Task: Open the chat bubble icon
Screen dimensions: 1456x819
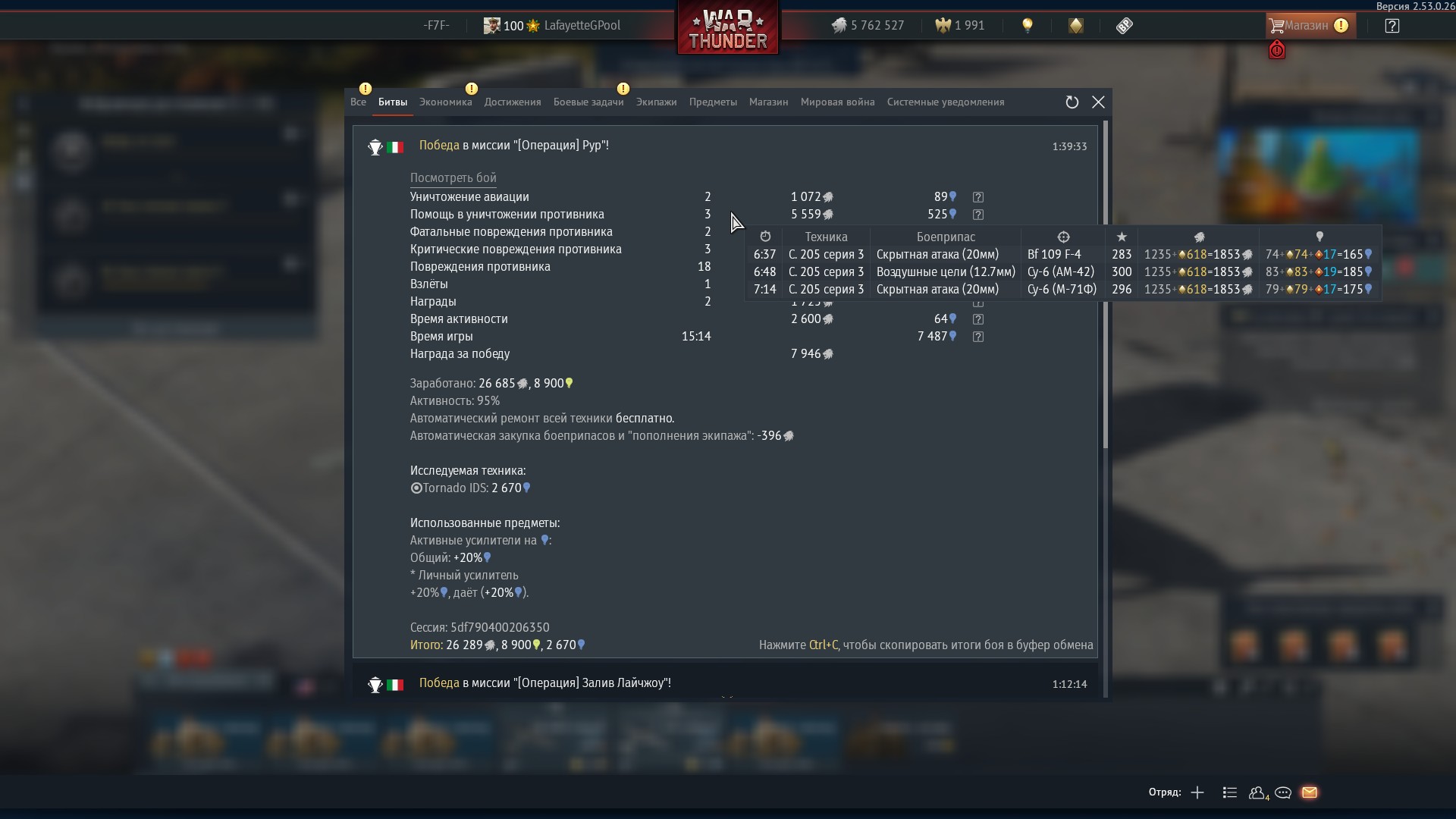Action: click(x=1283, y=792)
